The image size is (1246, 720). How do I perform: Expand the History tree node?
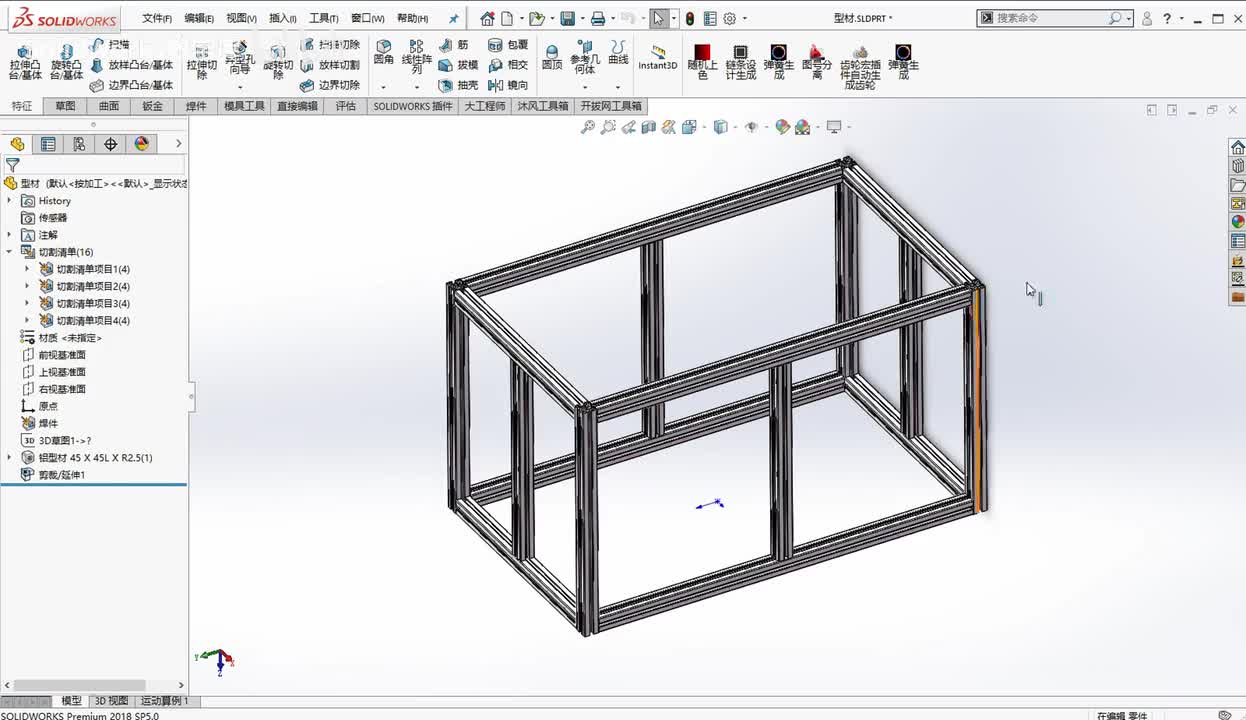(x=10, y=201)
